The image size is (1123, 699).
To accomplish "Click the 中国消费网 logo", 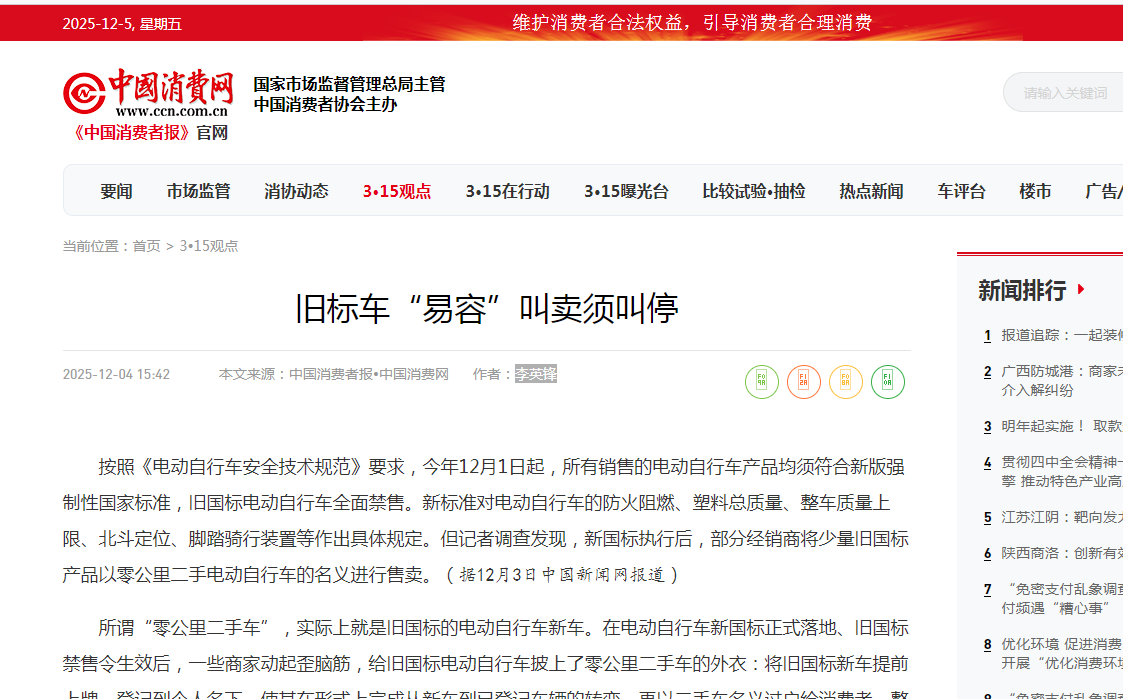I will (148, 94).
